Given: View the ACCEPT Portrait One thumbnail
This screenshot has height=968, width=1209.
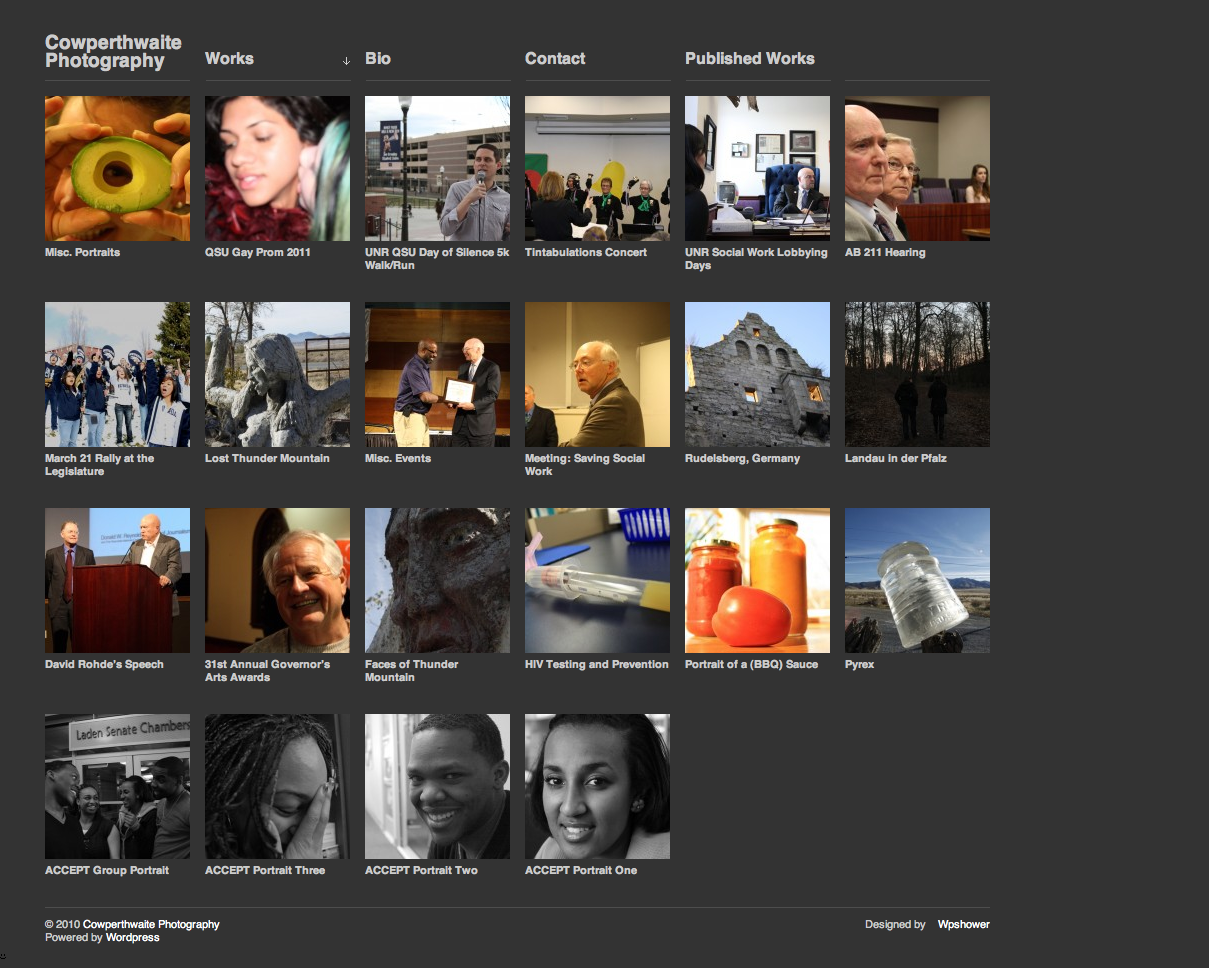Looking at the screenshot, I should 597,786.
